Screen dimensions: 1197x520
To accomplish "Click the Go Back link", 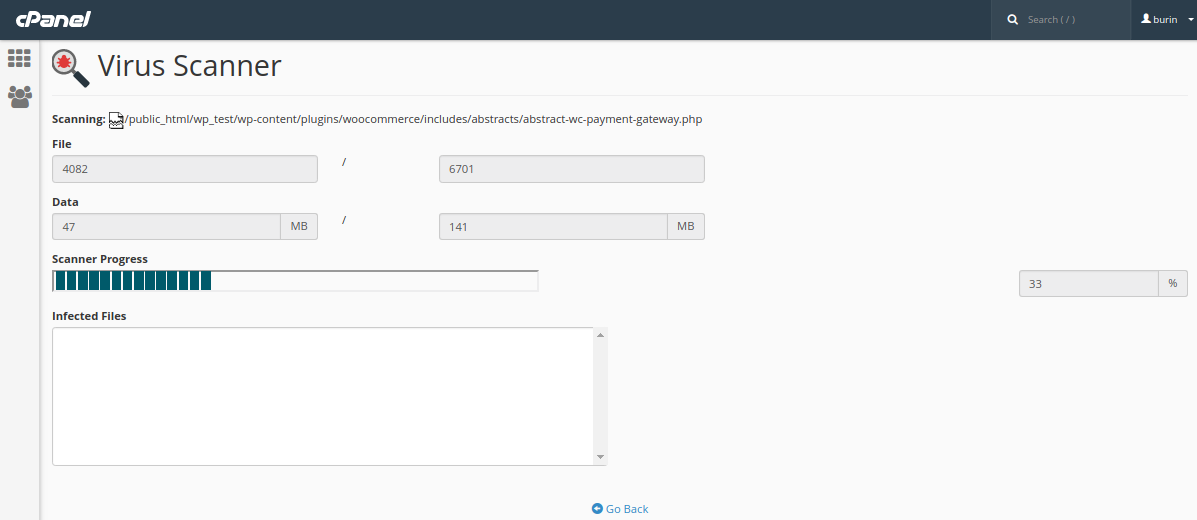I will tap(626, 509).
